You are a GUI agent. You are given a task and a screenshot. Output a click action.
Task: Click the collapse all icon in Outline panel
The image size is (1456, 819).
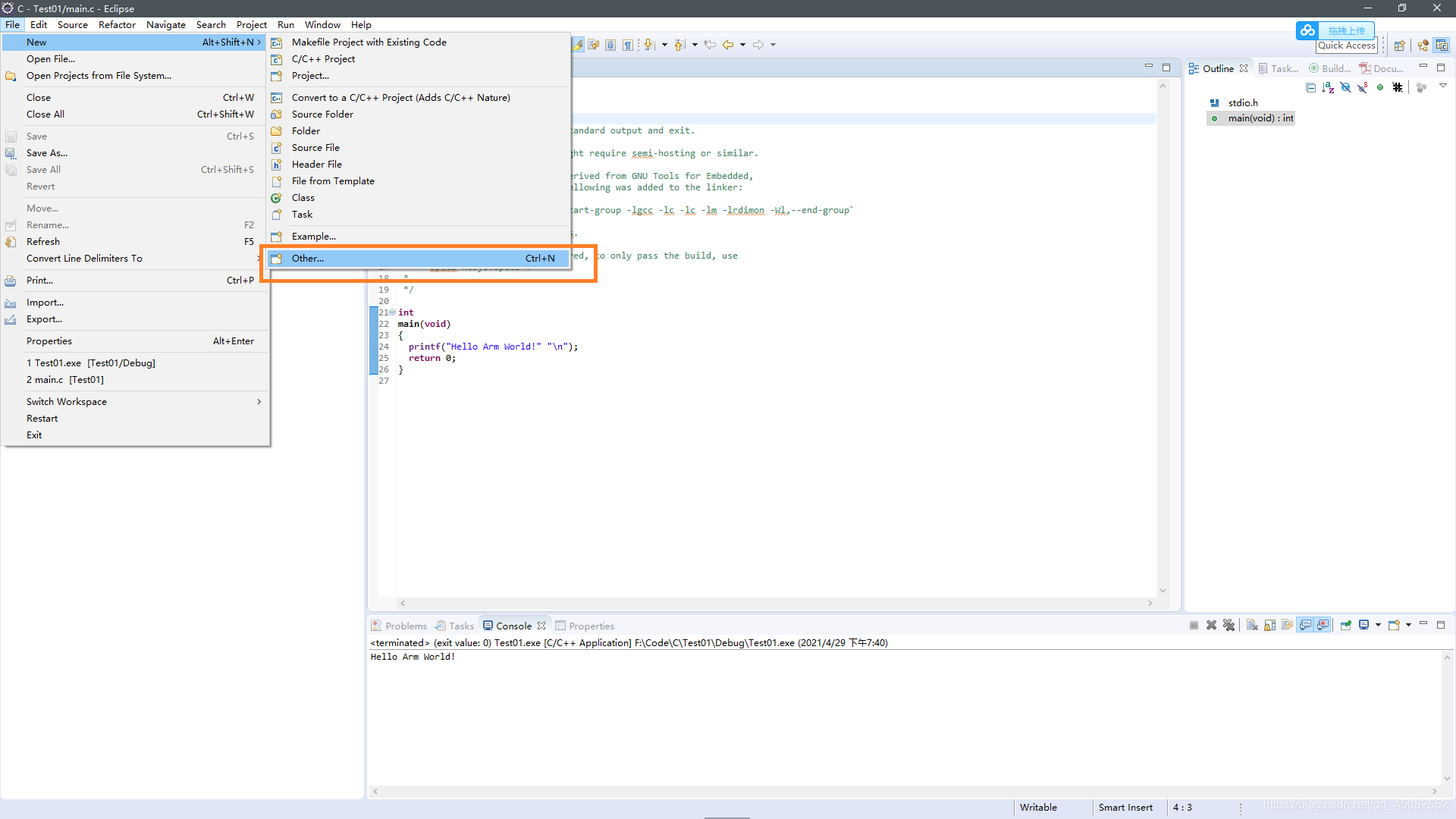1313,88
